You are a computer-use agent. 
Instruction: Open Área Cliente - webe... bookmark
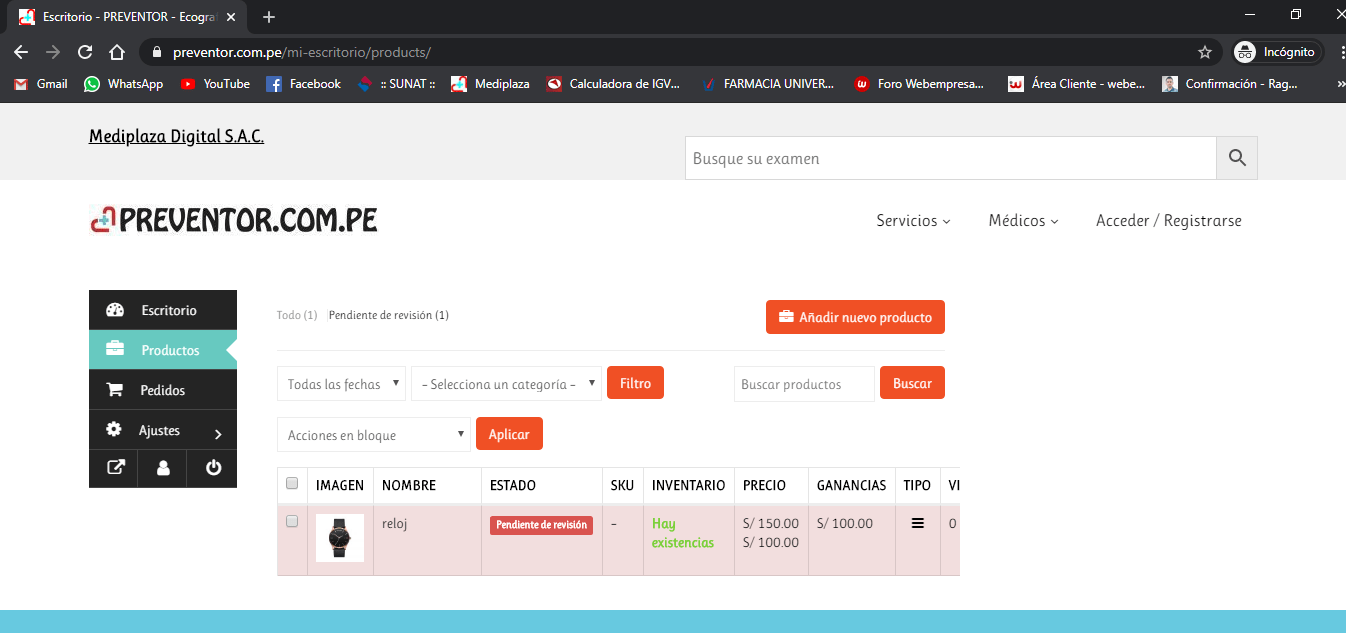(1077, 84)
